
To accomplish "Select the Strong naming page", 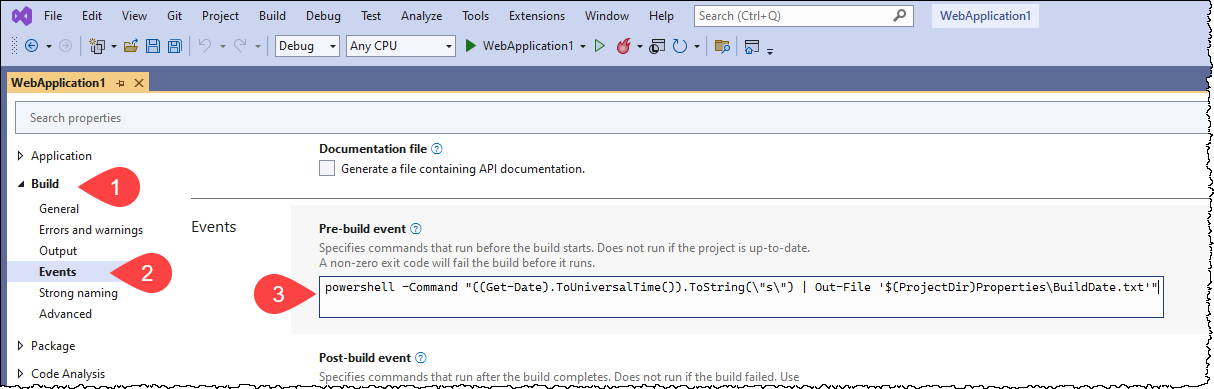I will tap(78, 293).
